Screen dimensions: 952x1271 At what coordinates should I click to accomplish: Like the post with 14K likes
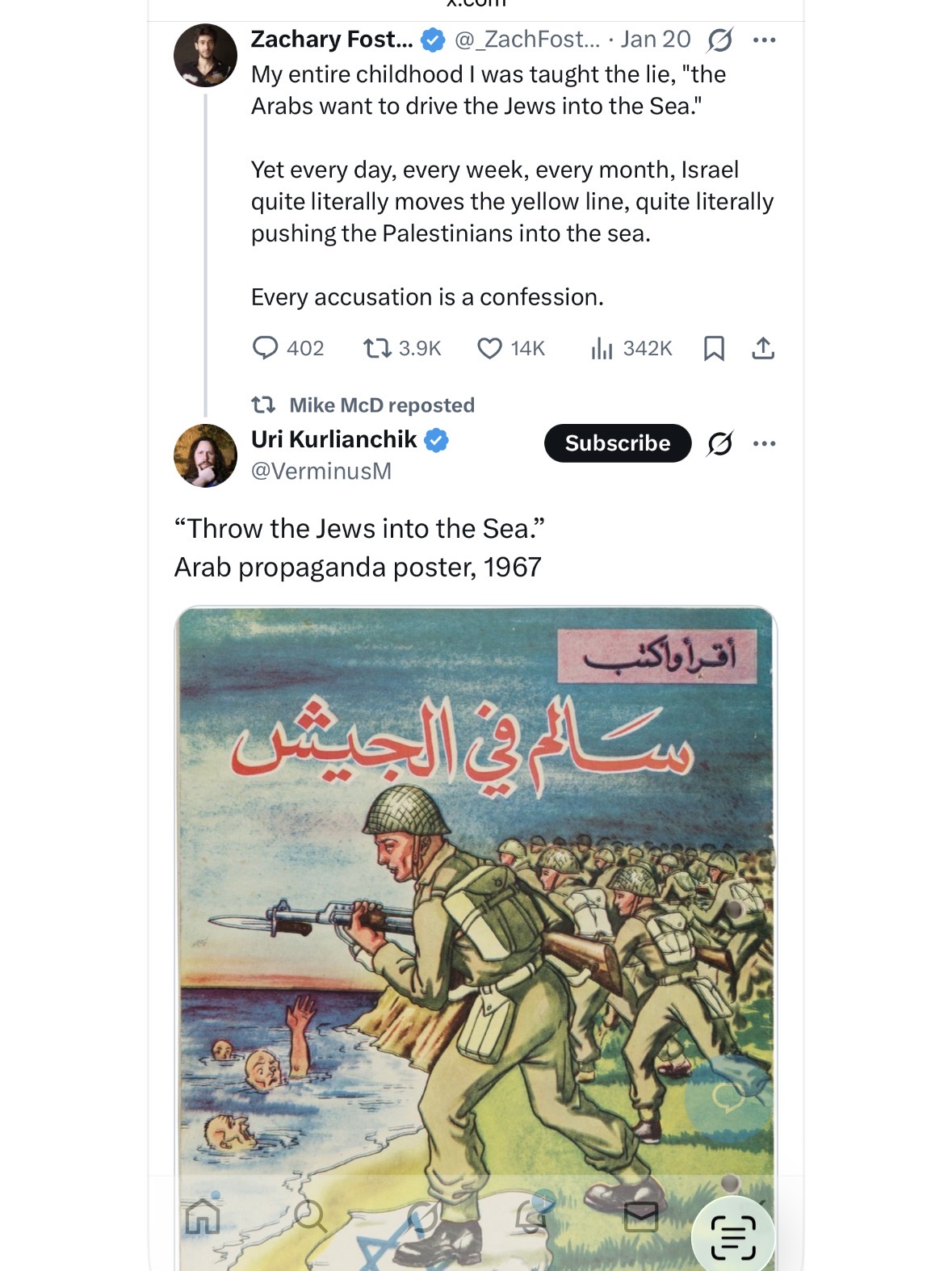pyautogui.click(x=490, y=348)
